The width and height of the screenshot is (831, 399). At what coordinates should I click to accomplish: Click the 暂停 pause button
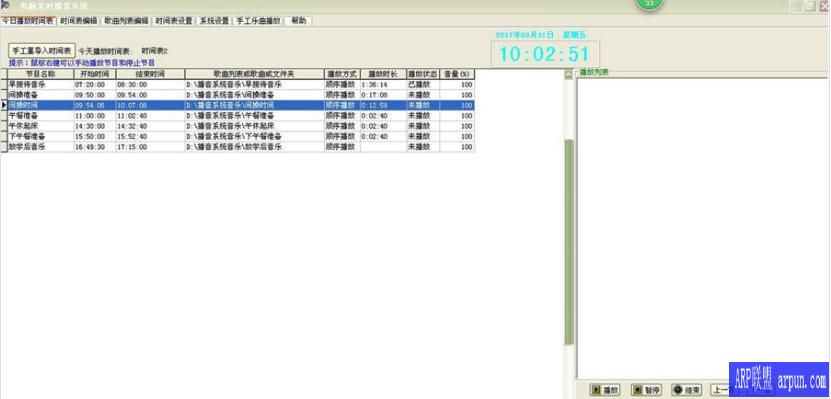coord(647,389)
